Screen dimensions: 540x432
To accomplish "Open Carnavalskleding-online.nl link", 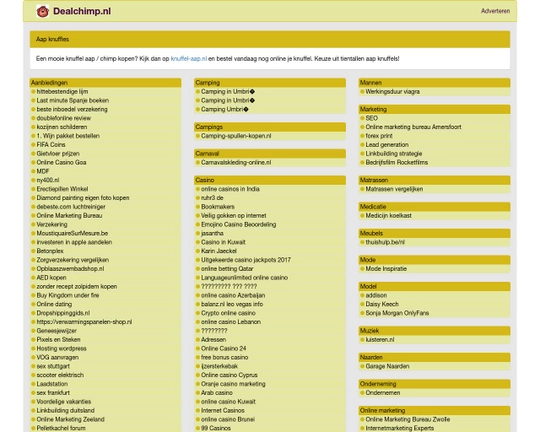I will click(236, 162).
